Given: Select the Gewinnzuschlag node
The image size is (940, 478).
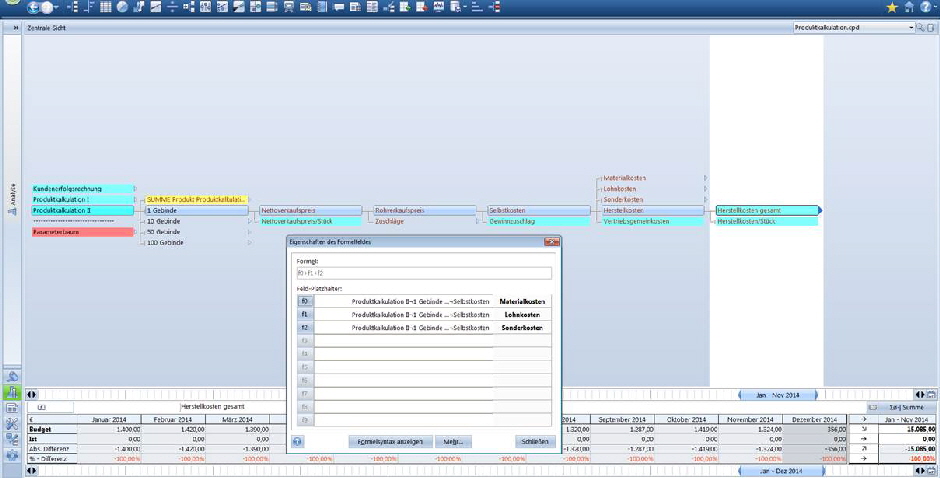Looking at the screenshot, I should coord(539,221).
